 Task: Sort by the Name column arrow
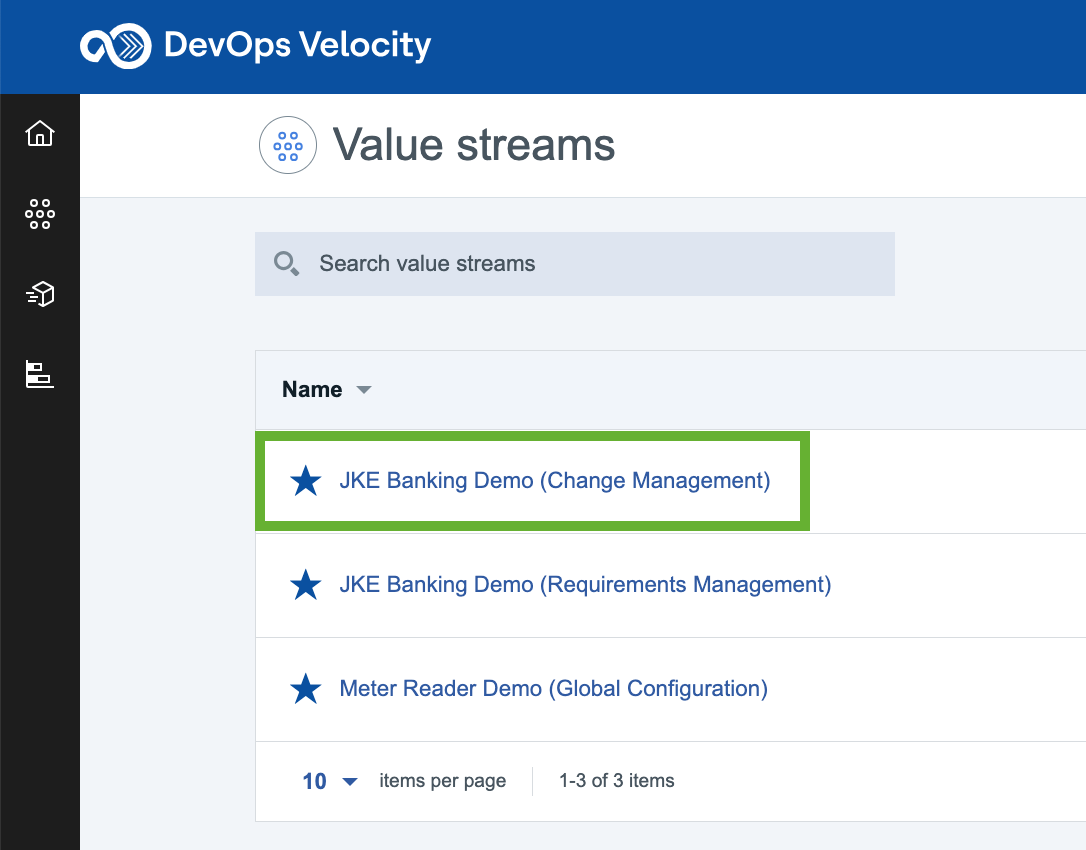coord(364,390)
